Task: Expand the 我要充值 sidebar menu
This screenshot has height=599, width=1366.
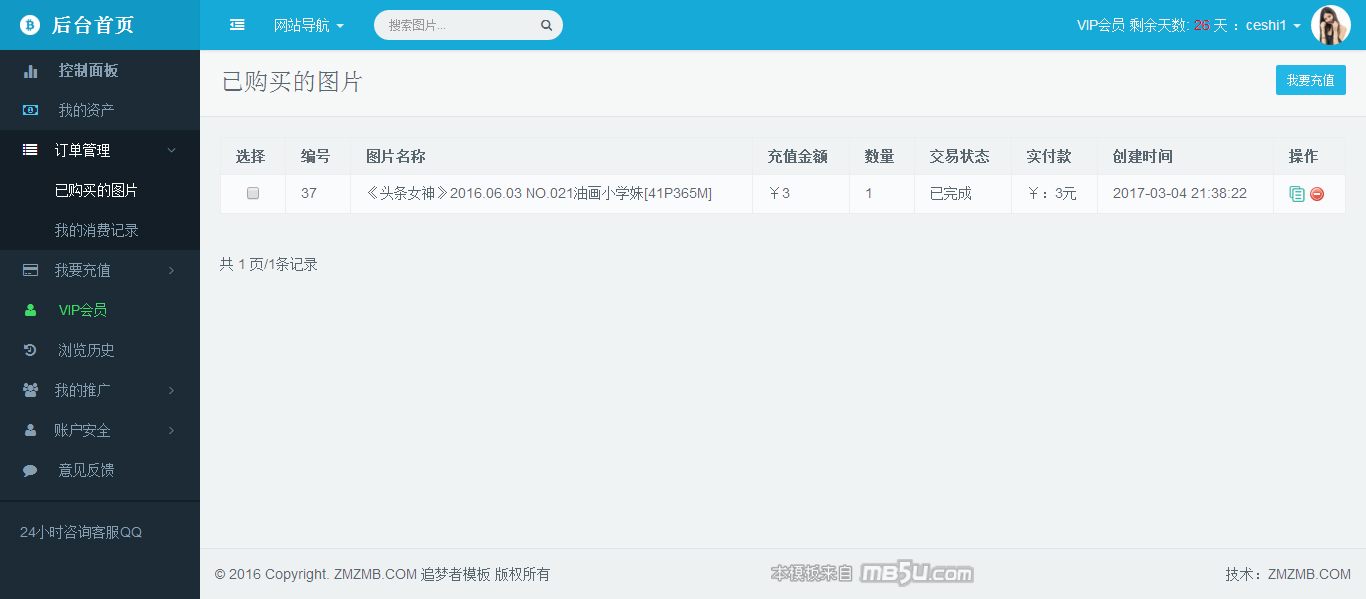Action: click(100, 270)
